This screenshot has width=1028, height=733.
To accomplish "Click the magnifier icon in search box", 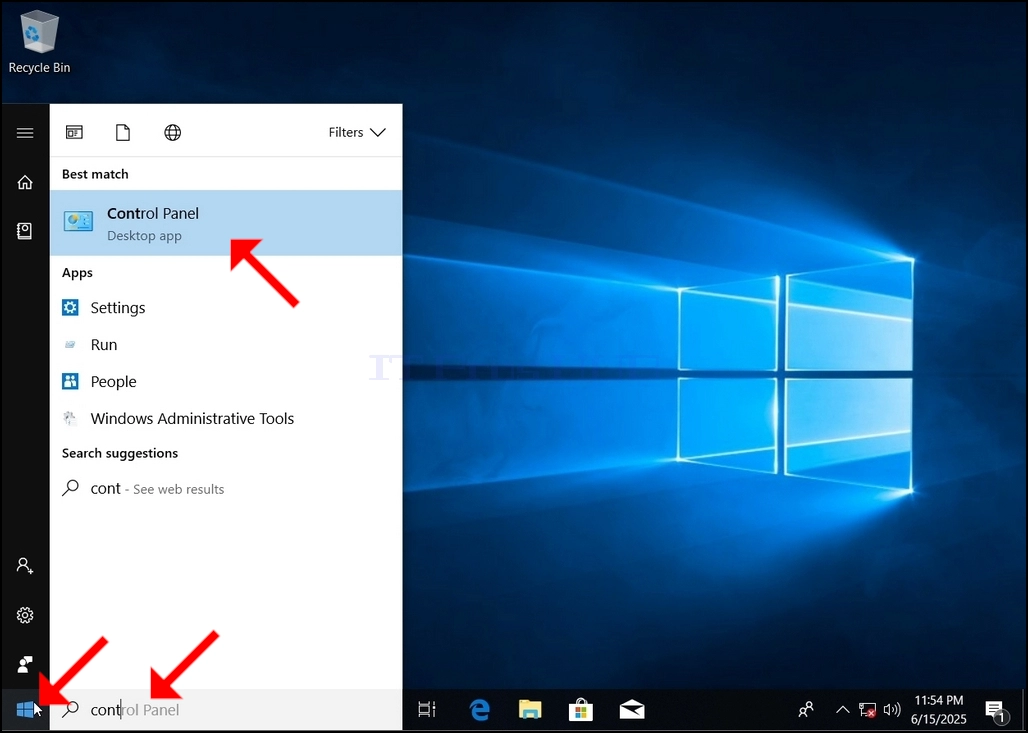I will tap(70, 709).
